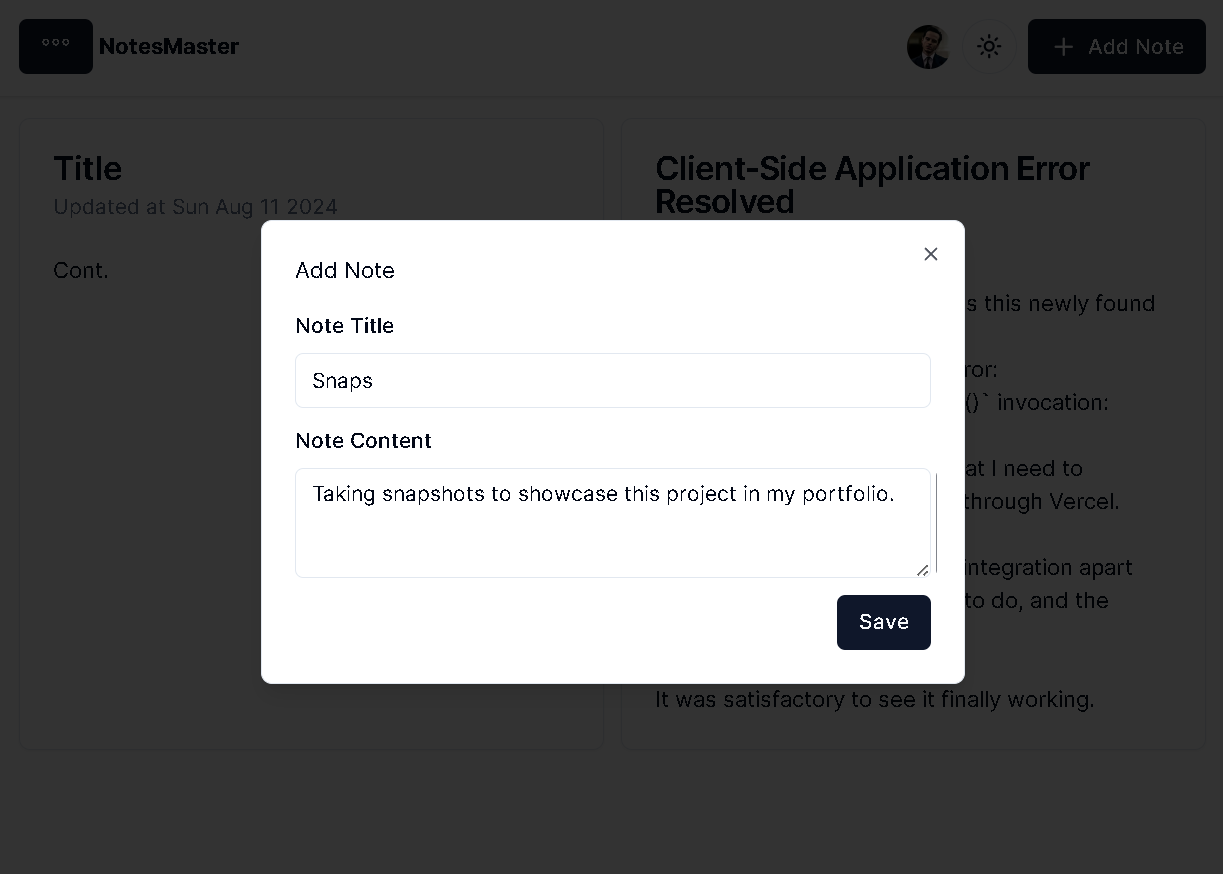Click the Add Note dialog heading

pos(345,271)
